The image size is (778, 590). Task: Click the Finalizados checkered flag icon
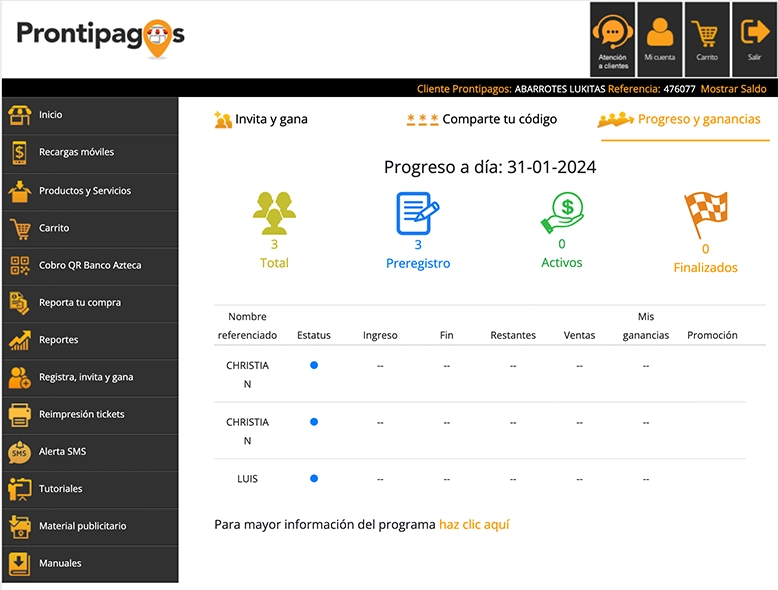pos(706,215)
